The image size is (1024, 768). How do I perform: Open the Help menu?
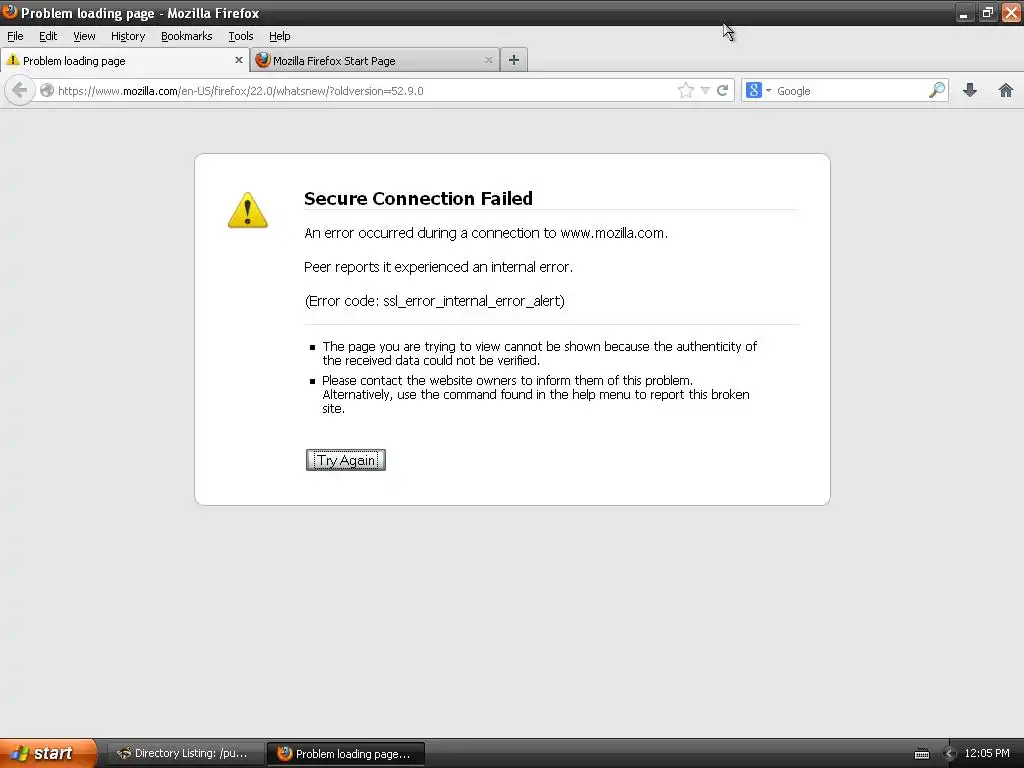[280, 36]
